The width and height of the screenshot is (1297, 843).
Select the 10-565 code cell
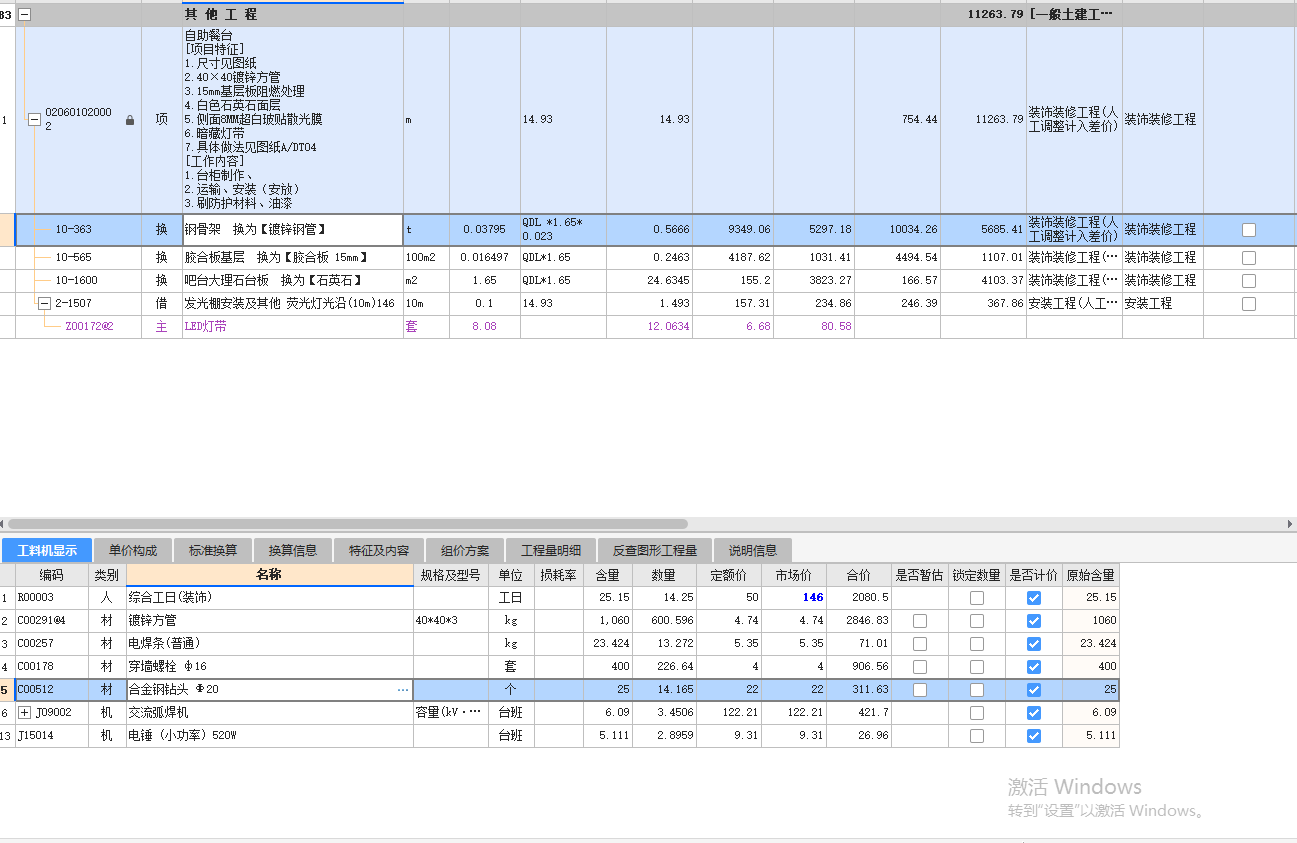pyautogui.click(x=78, y=258)
